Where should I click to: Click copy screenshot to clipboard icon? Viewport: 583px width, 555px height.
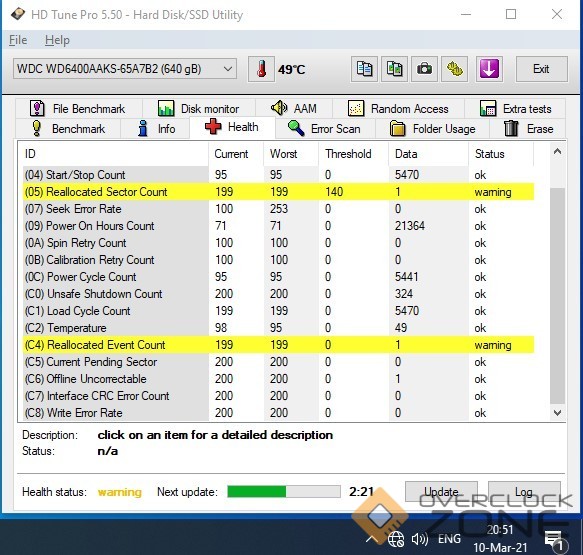pos(394,69)
